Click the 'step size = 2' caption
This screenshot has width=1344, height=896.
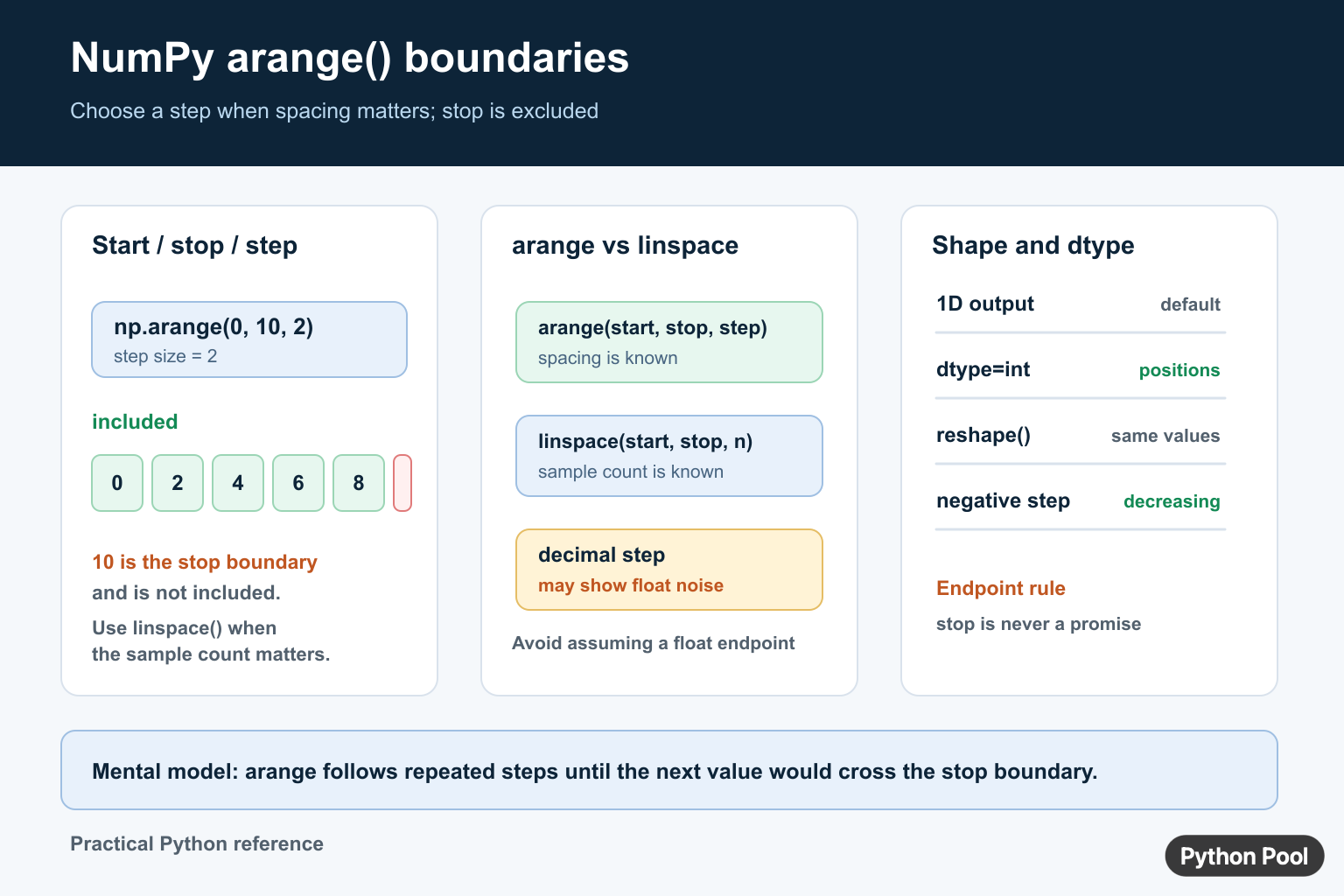pyautogui.click(x=165, y=356)
